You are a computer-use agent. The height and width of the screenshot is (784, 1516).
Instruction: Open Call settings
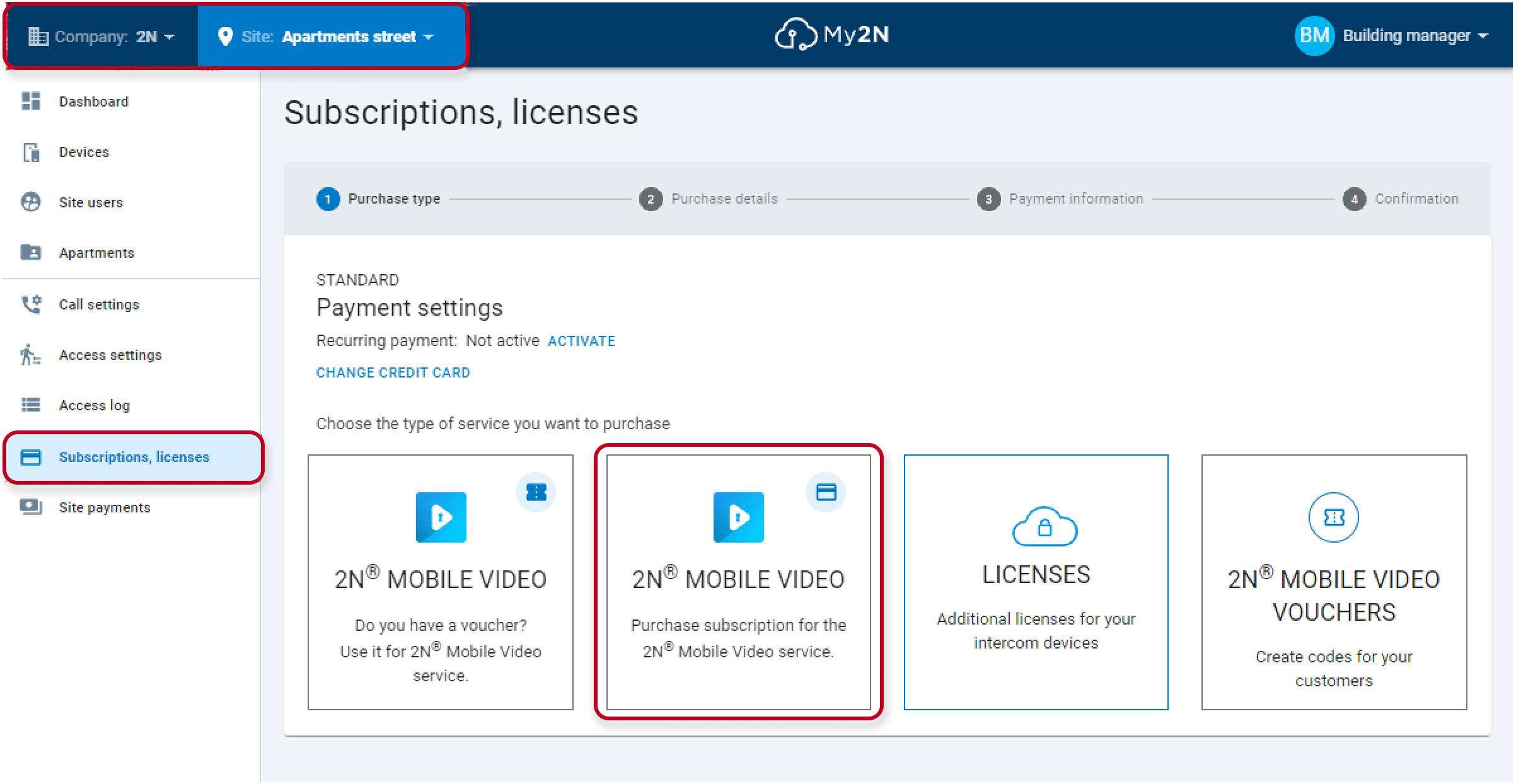131,304
